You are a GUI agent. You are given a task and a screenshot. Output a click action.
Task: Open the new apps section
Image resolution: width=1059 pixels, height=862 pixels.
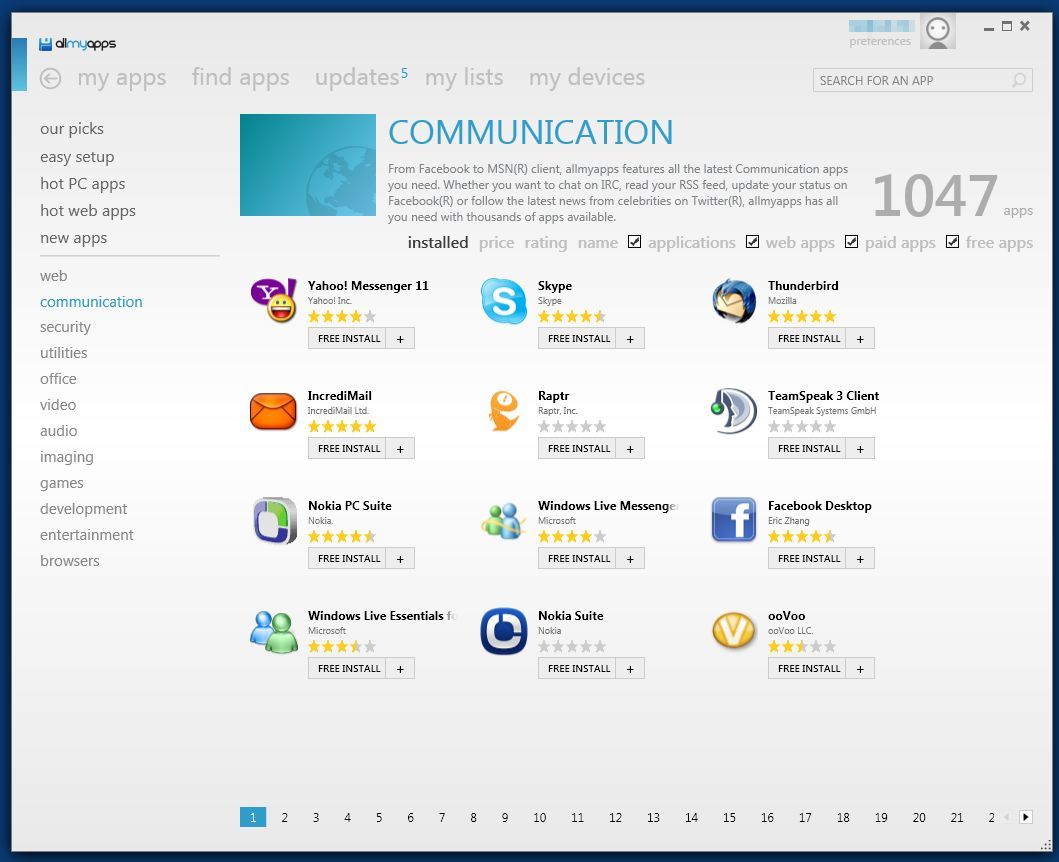pyautogui.click(x=74, y=238)
